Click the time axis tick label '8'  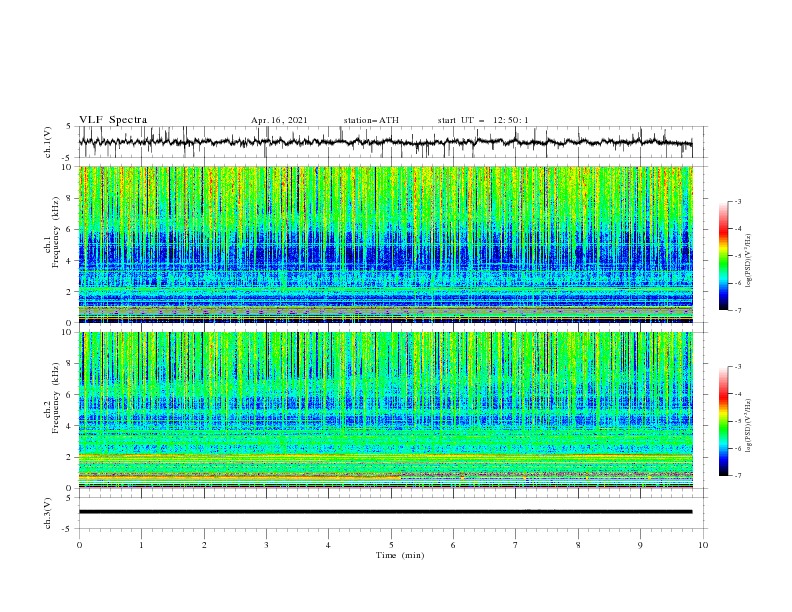(578, 545)
